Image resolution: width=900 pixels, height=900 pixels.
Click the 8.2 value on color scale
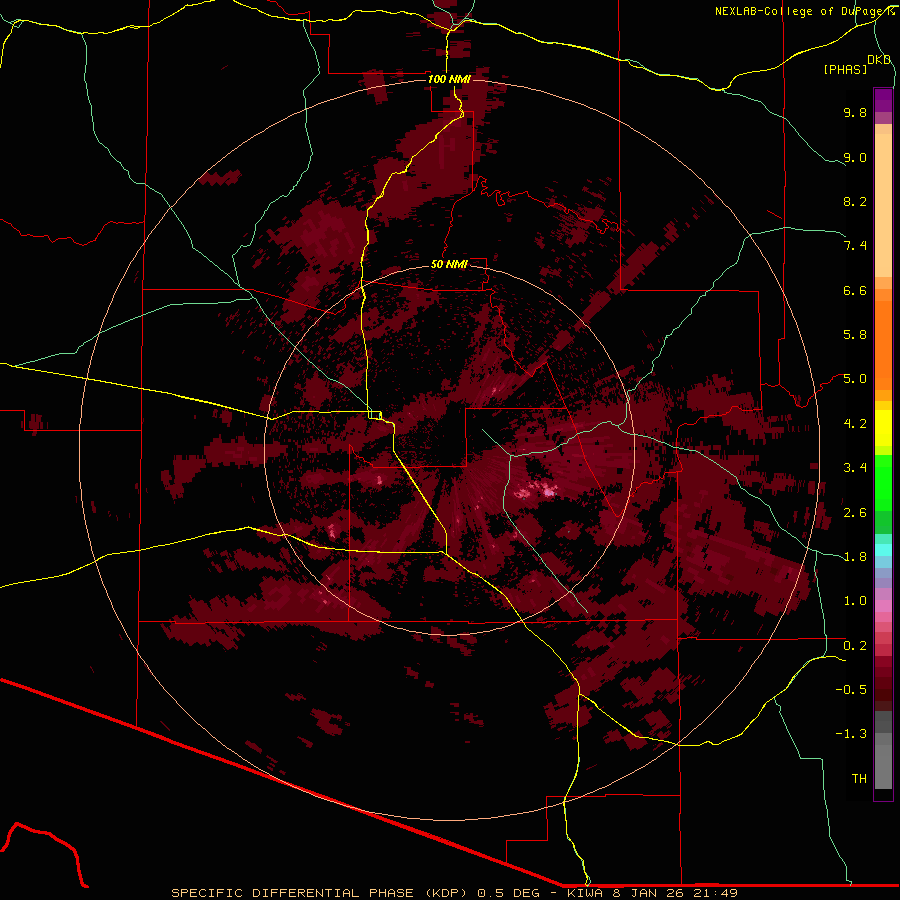[x=855, y=201]
